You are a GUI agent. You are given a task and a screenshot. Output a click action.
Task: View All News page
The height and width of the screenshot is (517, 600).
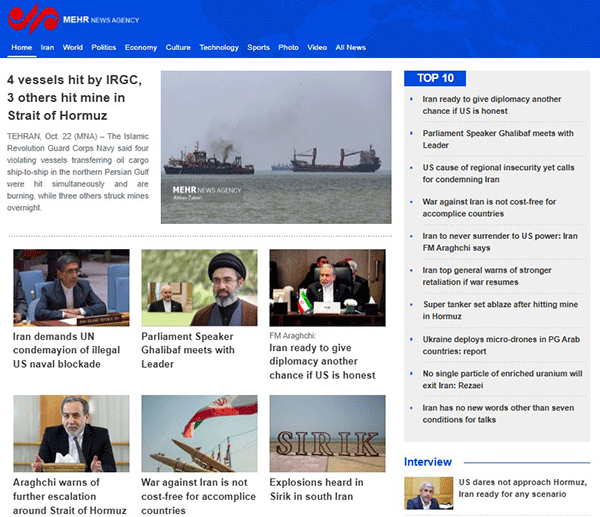pos(351,47)
